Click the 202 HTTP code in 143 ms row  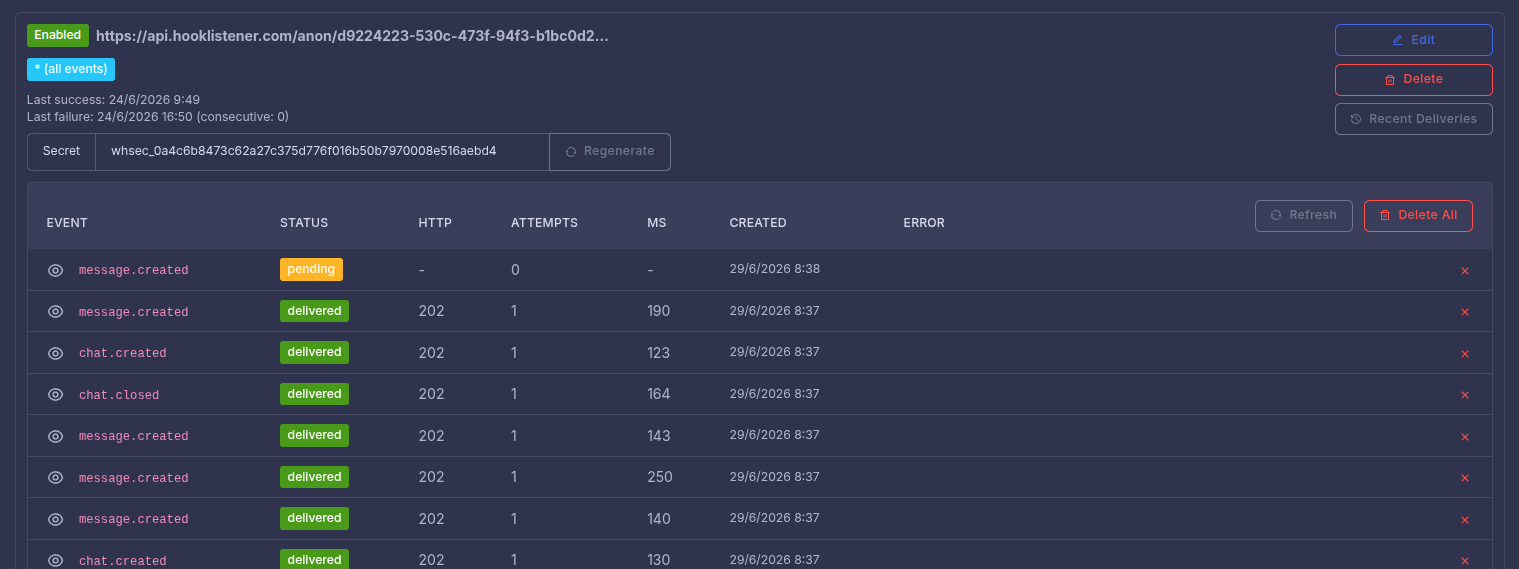431,436
